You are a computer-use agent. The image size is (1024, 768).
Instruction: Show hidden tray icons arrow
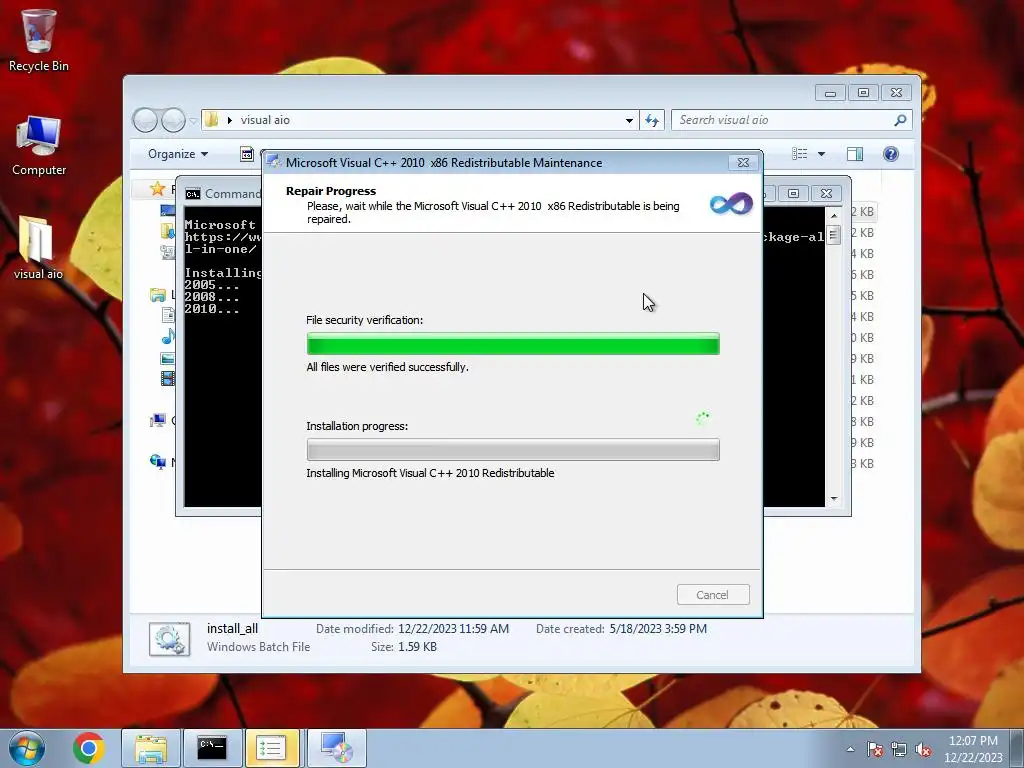[850, 749]
